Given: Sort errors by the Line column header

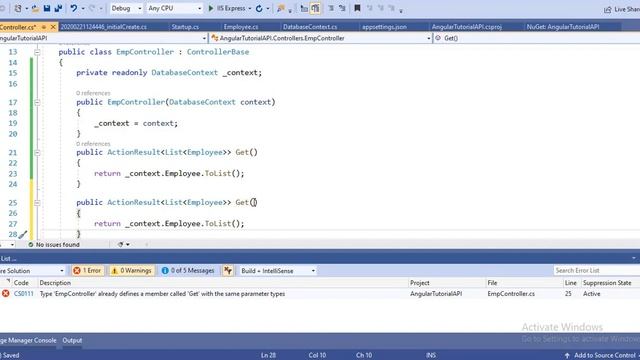Looking at the screenshot, I should (x=571, y=282).
